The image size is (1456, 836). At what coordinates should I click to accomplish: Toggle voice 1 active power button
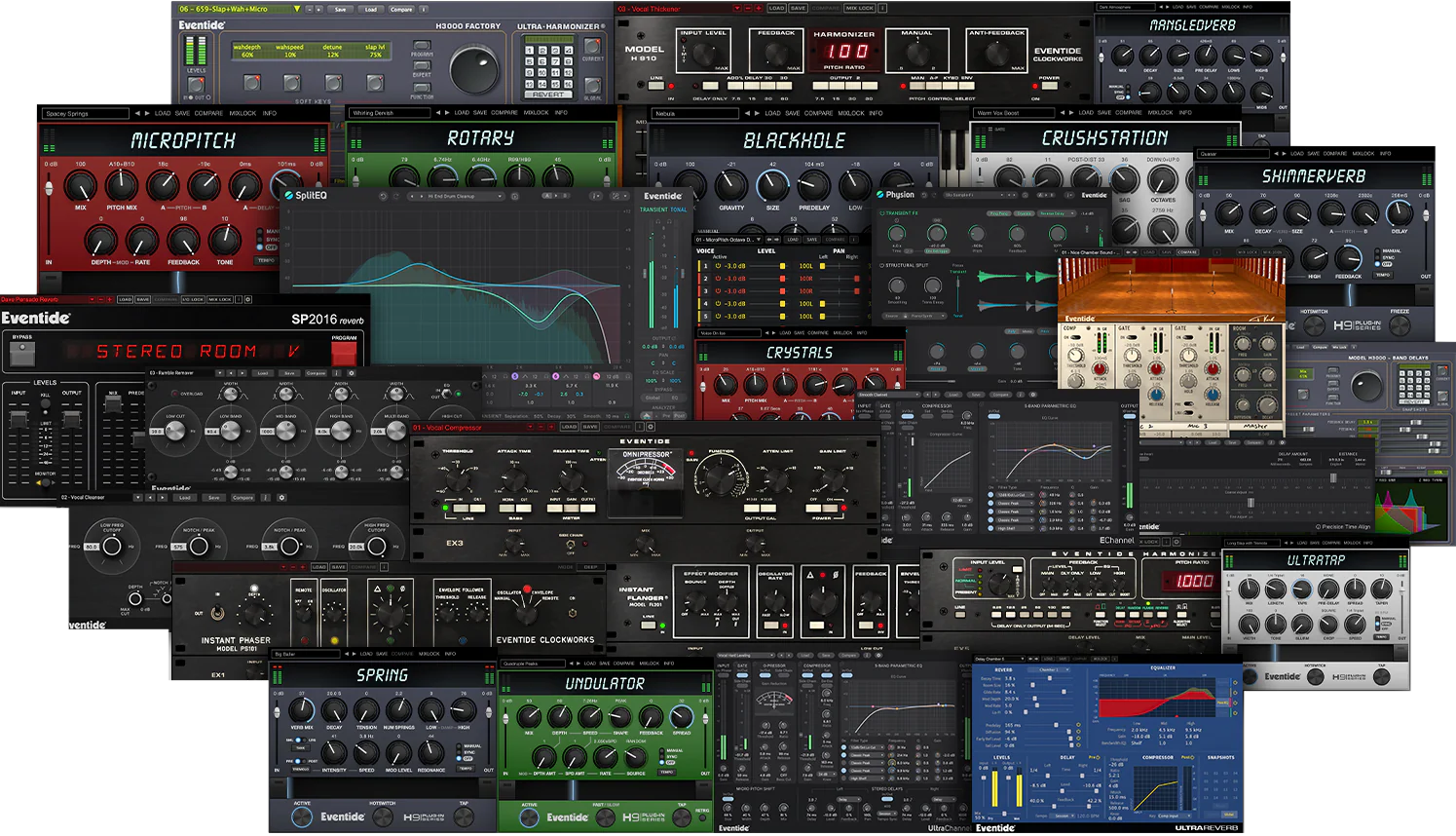pos(719,266)
